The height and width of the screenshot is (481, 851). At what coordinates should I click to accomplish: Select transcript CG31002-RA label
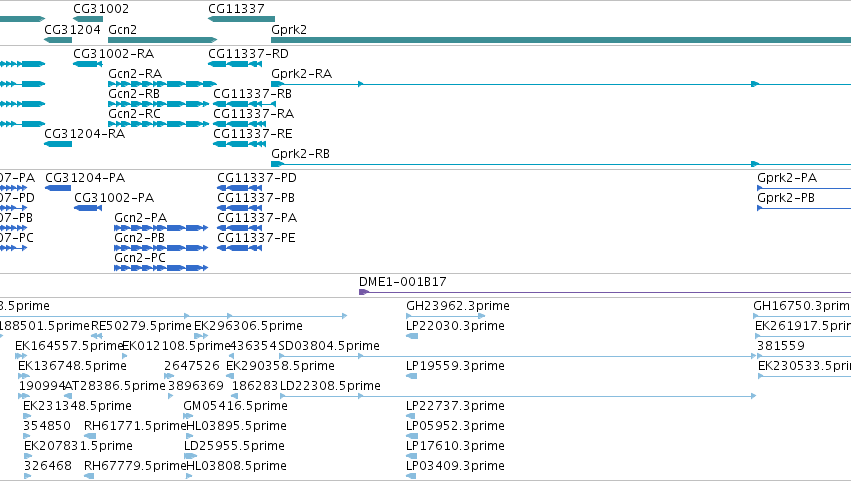coord(113,54)
